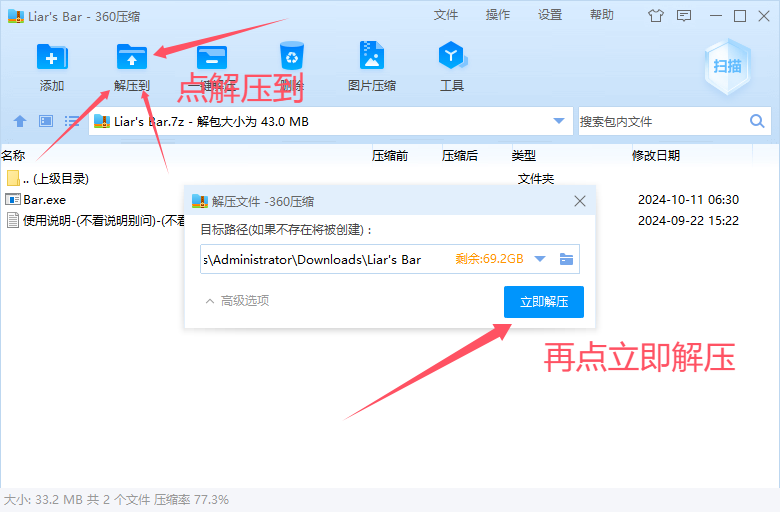
Task: Maximize the 360压缩 window
Action: (740, 16)
